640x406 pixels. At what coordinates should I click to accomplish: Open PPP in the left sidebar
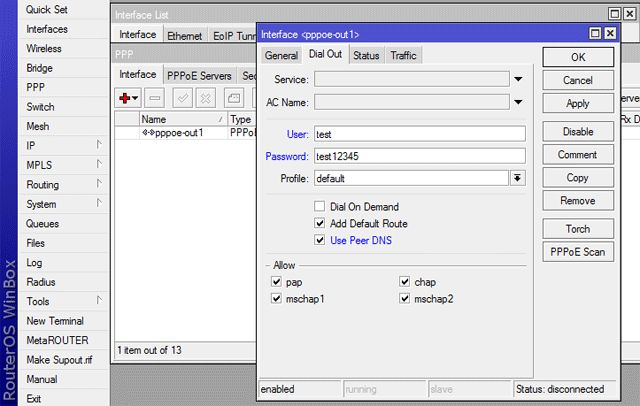pos(36,87)
